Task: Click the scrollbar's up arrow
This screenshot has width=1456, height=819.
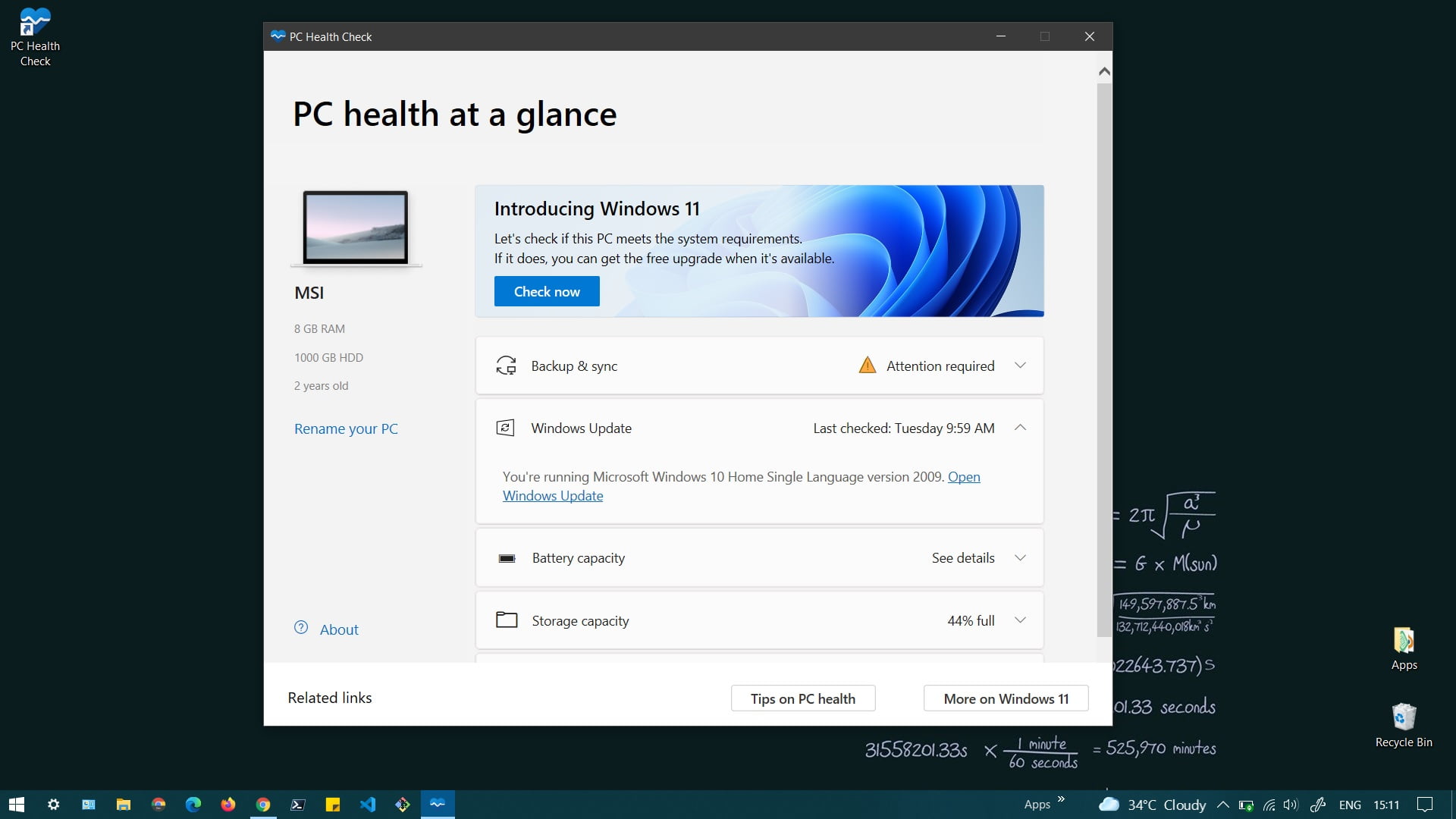Action: [x=1104, y=71]
